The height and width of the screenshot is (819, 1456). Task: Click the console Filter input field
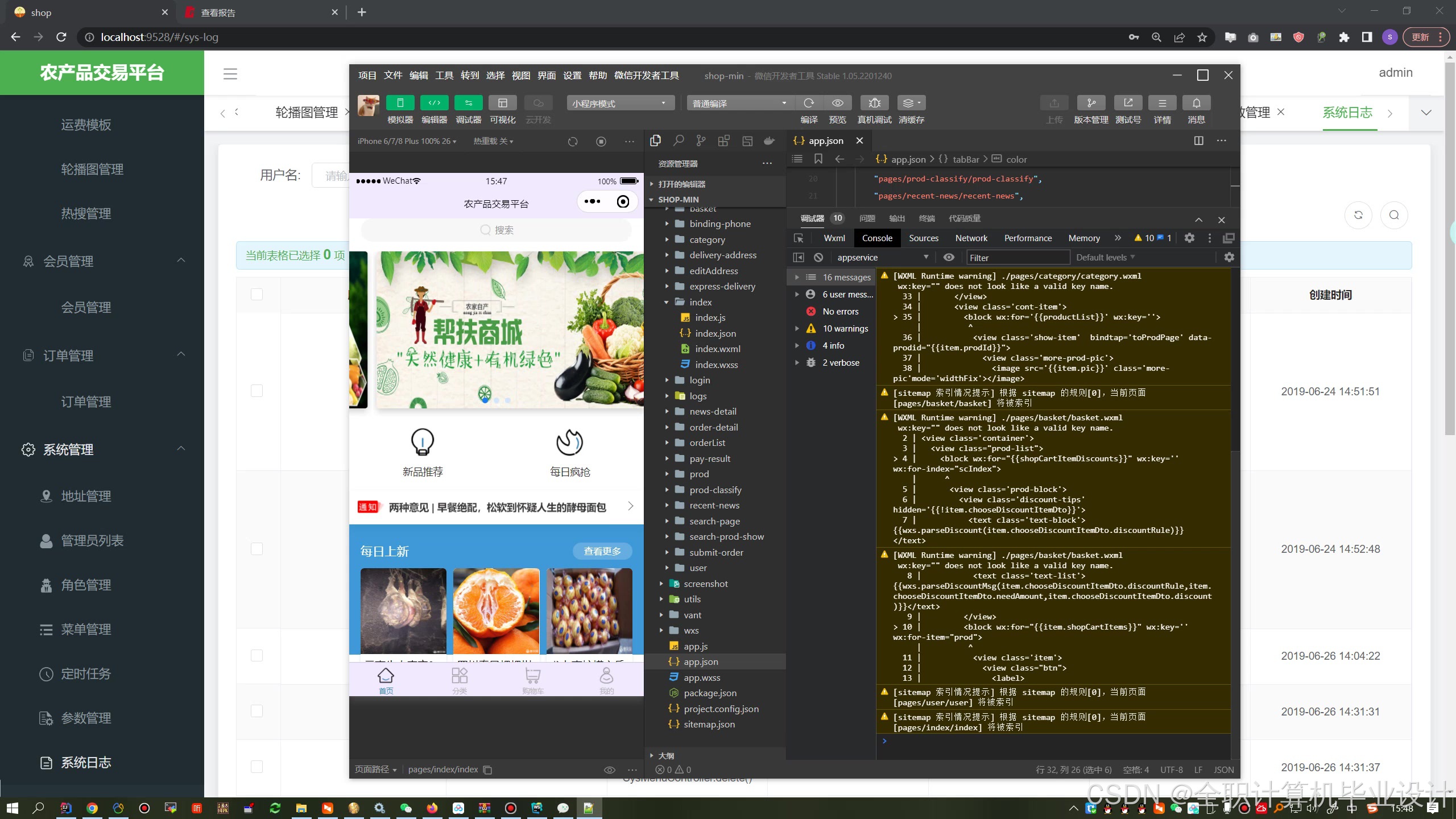coord(1017,258)
